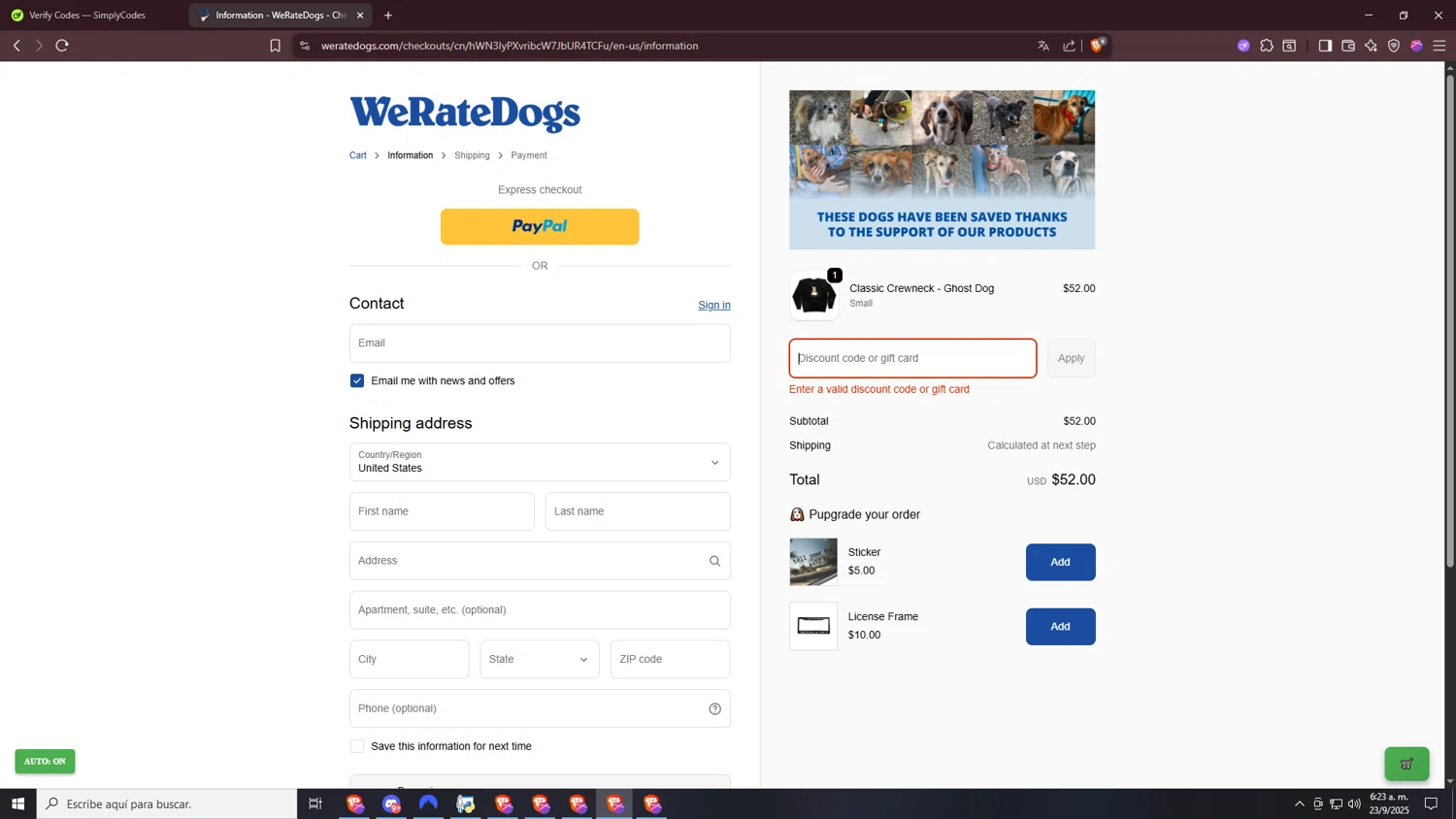Screen dimensions: 1456x819
Task: Click the page vertical scrollbar
Action: pos(1450,320)
